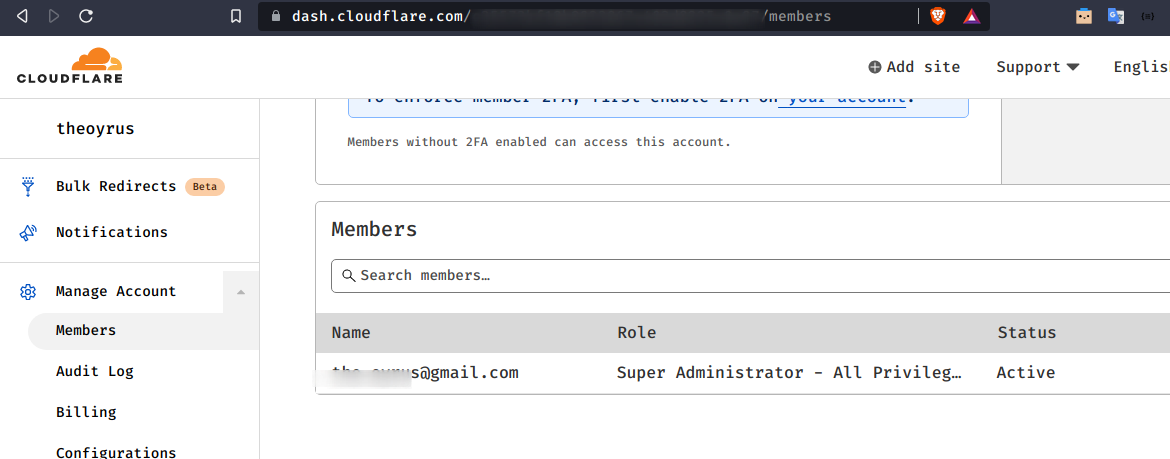Click the Brave Rewards triangle icon
The height and width of the screenshot is (459, 1170).
970,16
